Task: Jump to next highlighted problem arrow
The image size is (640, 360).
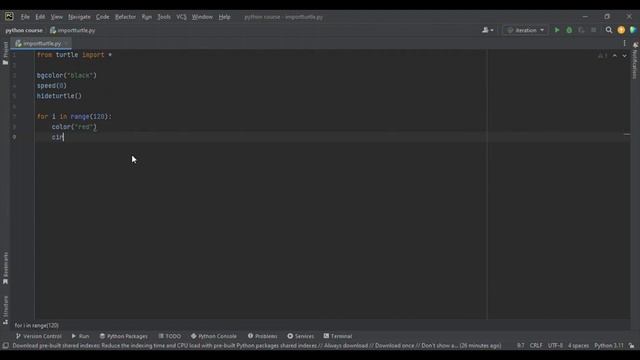Action: click(624, 56)
